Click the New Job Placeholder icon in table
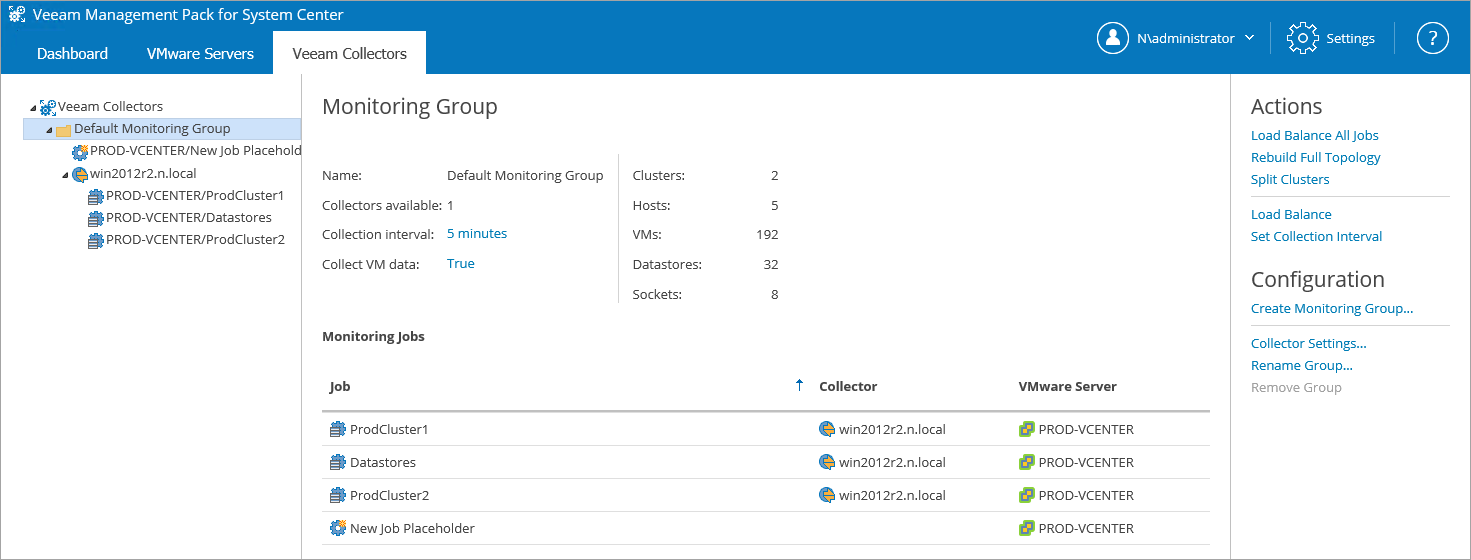Screen dimensions: 1471x560 pyautogui.click(x=337, y=528)
